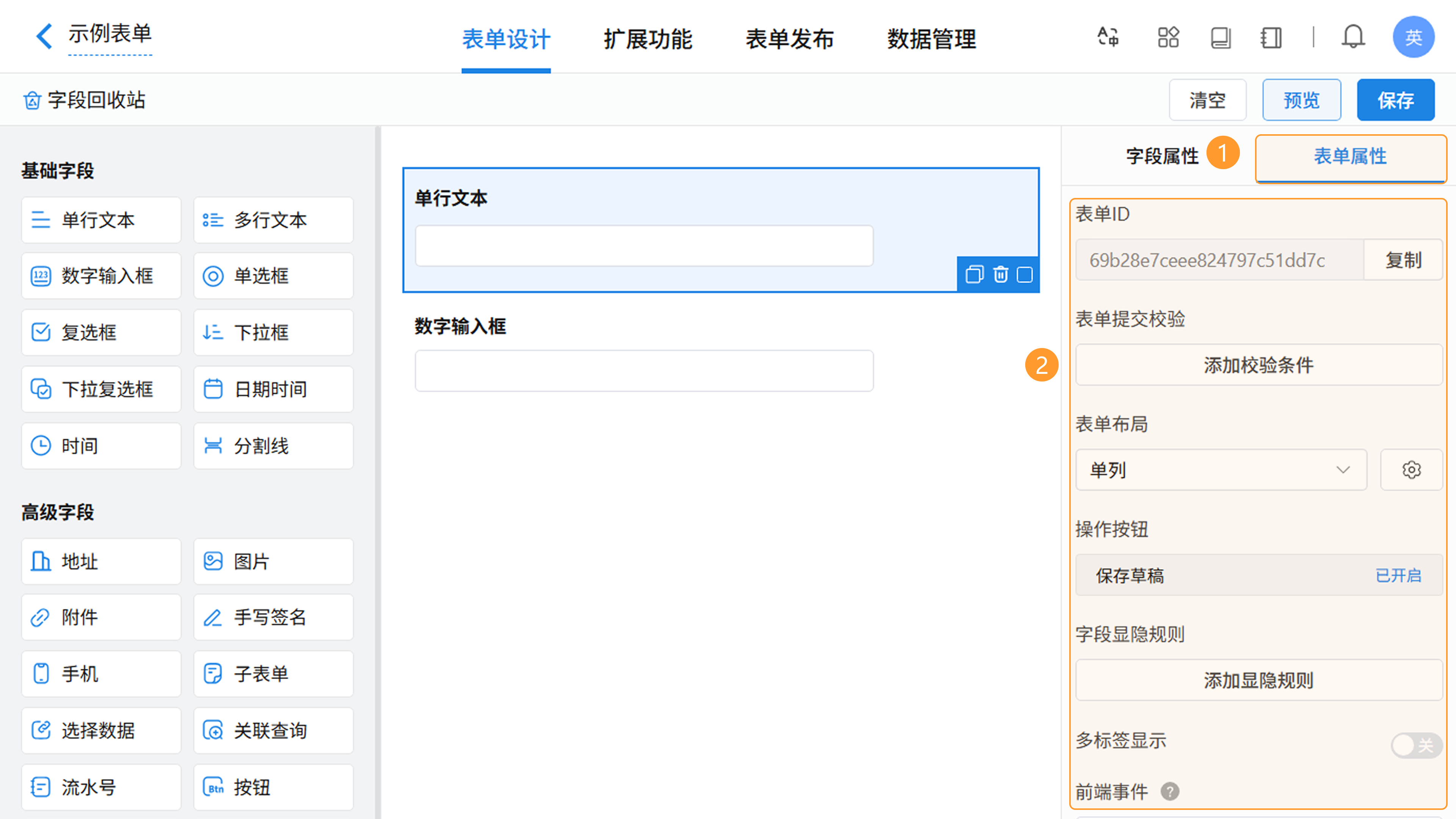Toggle the 多标签显示 switch
Screen dimensions: 1456x819
[1416, 745]
